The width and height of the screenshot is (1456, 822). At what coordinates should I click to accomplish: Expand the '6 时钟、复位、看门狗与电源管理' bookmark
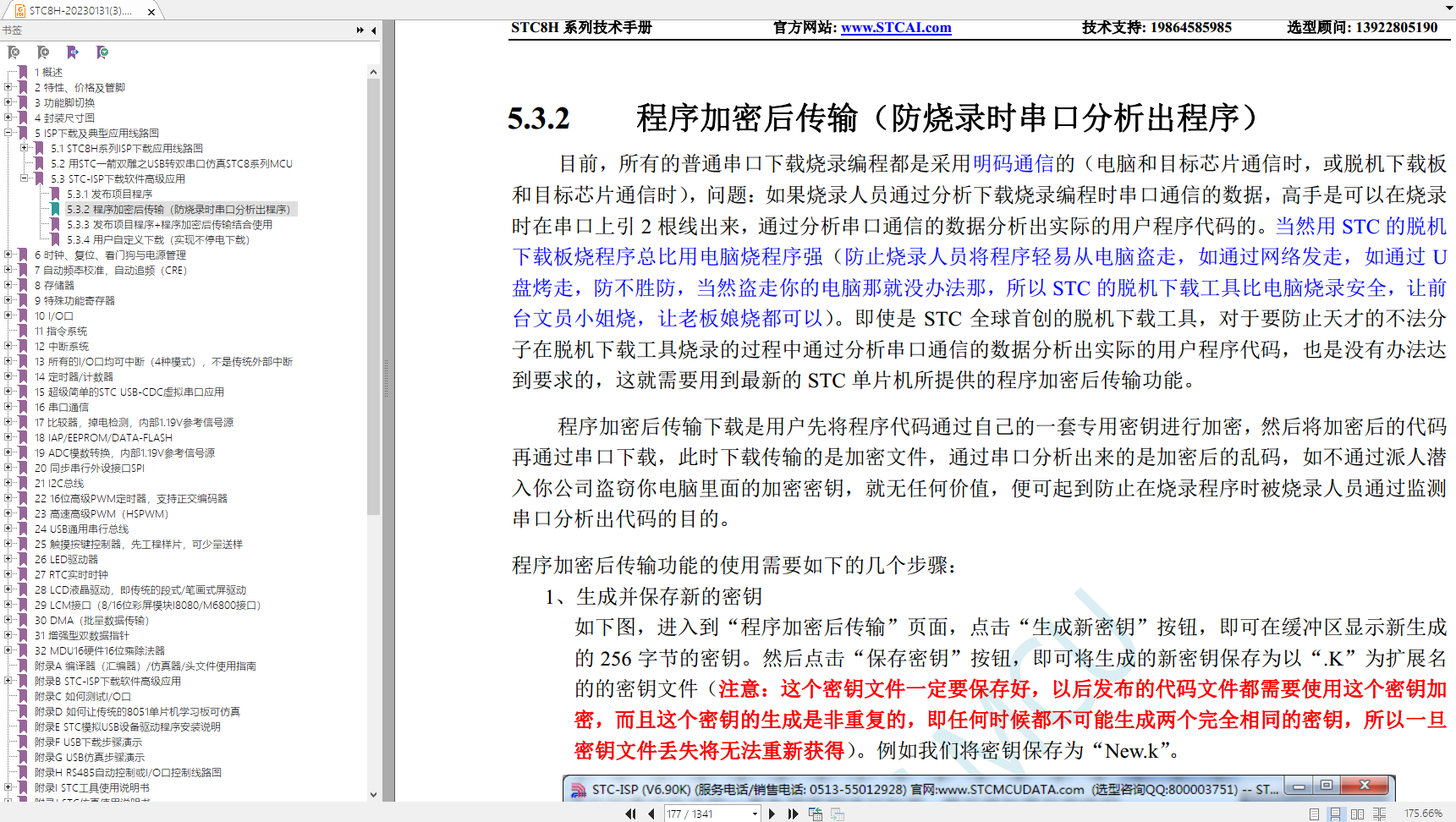click(8, 255)
